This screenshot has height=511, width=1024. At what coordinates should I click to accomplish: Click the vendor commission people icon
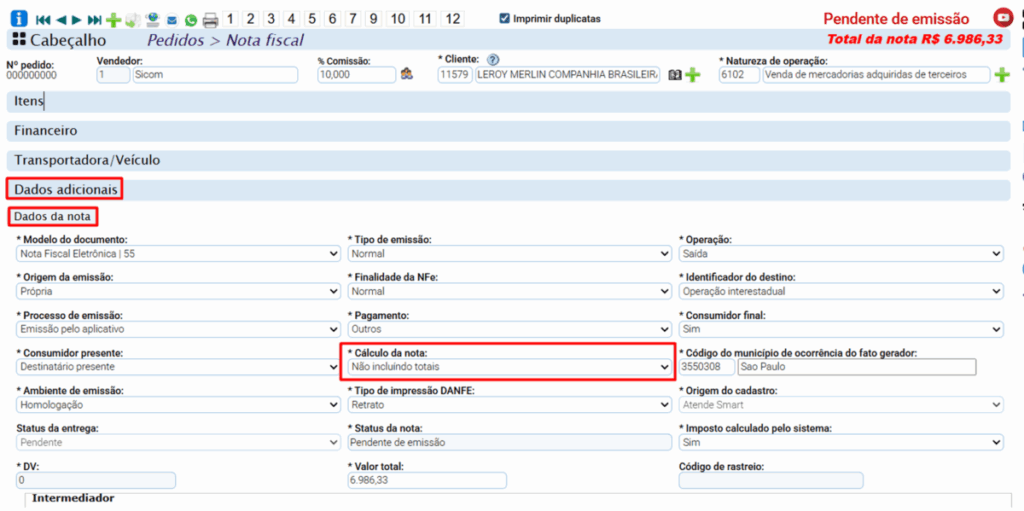(x=406, y=74)
